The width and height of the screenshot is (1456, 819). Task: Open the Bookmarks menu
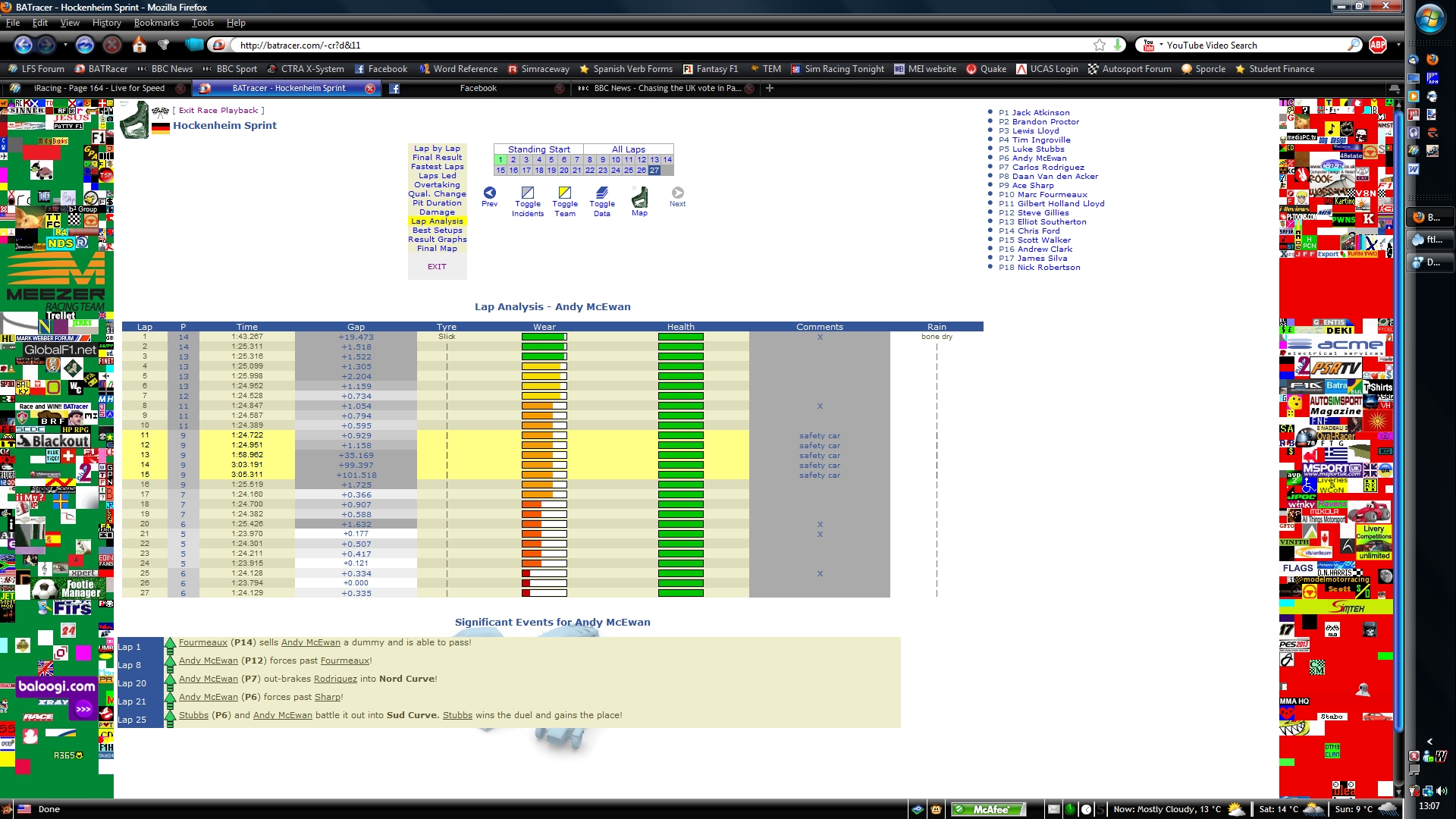coord(156,23)
